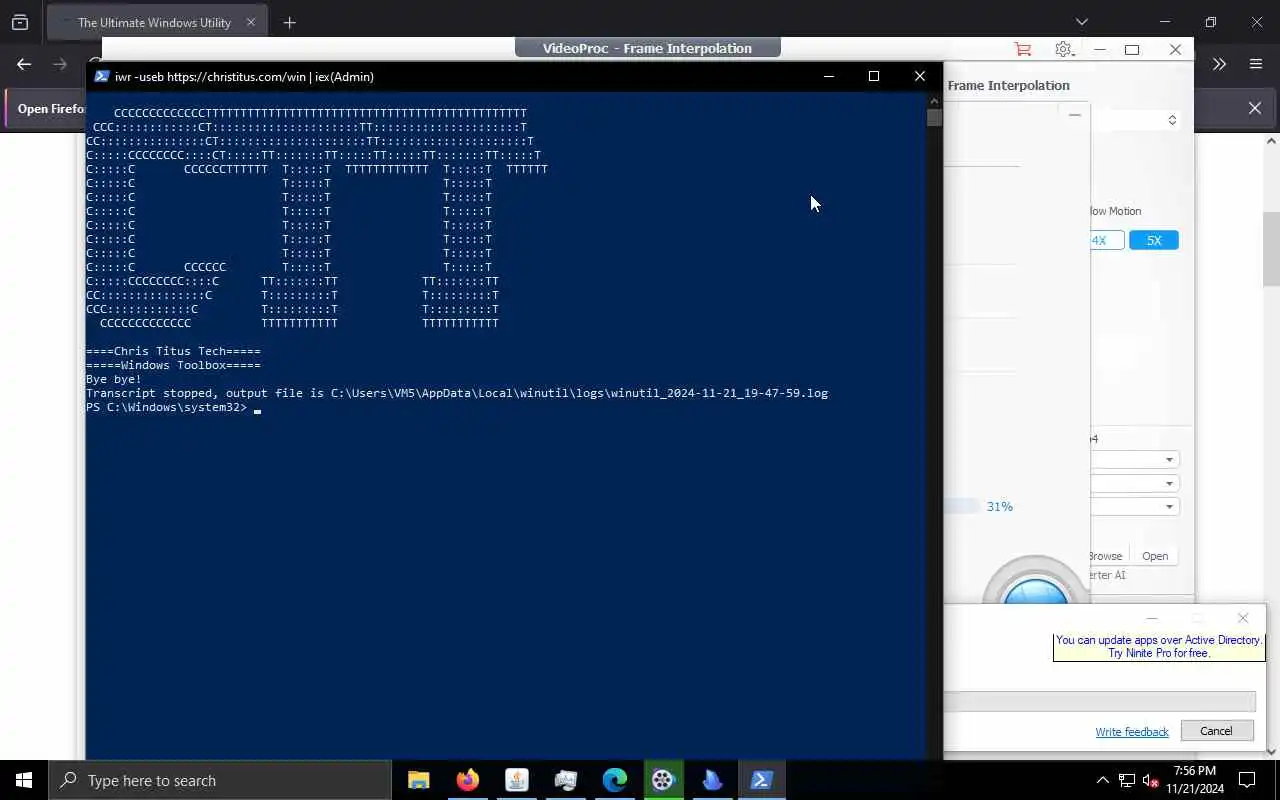Open the Ninite installer taskbar icon
This screenshot has width=1280, height=800.
[566, 780]
